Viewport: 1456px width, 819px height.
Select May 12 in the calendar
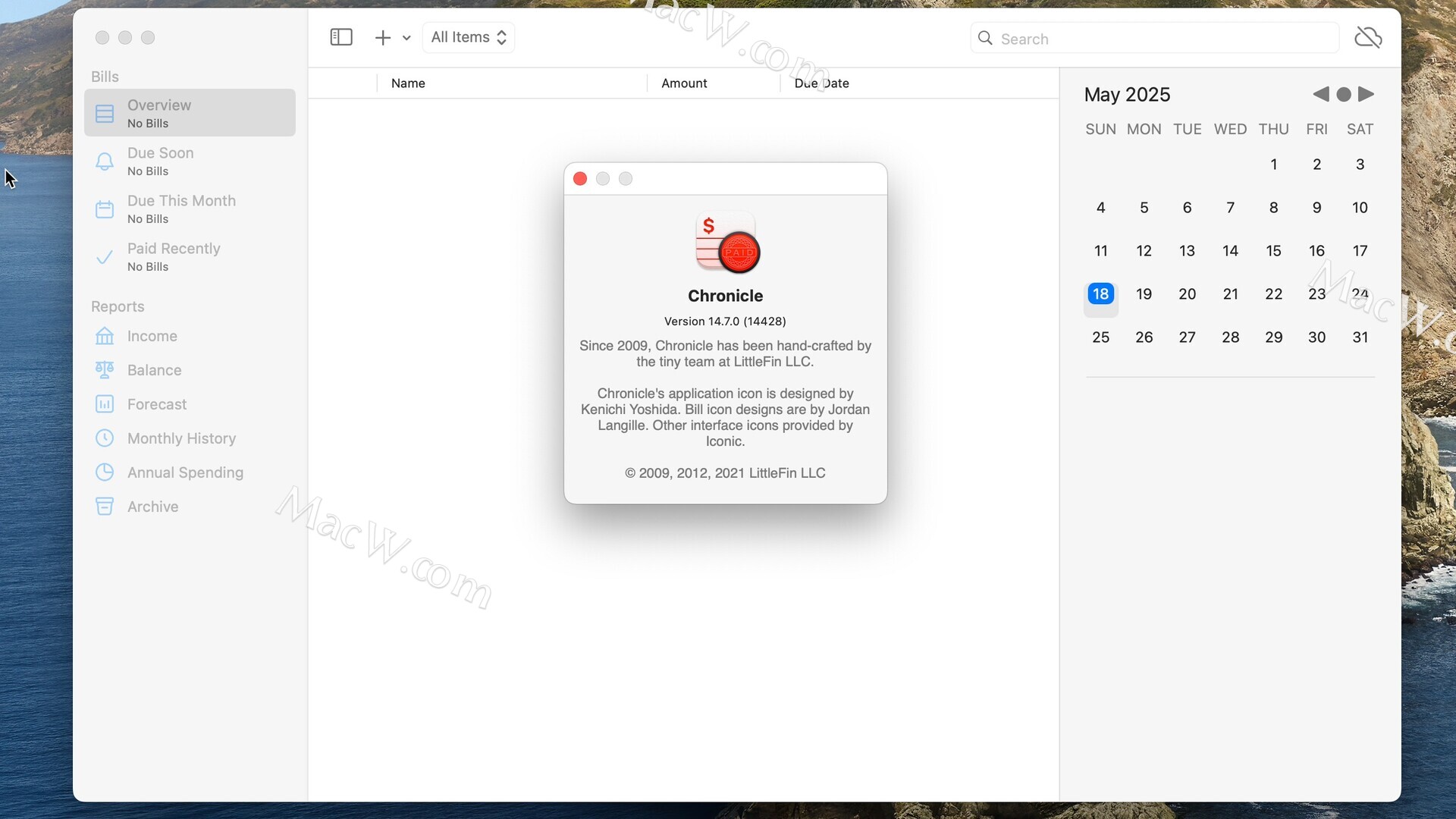point(1144,251)
